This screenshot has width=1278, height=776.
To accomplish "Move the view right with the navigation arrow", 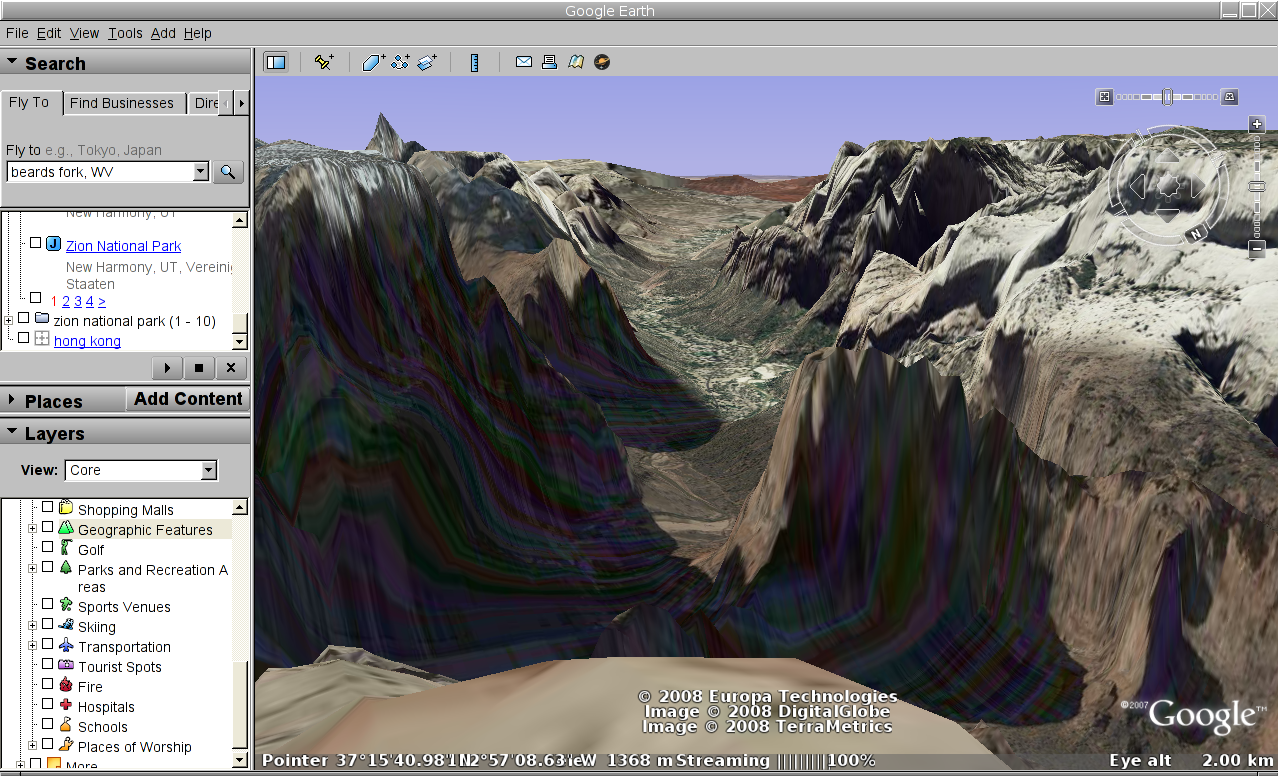I will click(1196, 186).
